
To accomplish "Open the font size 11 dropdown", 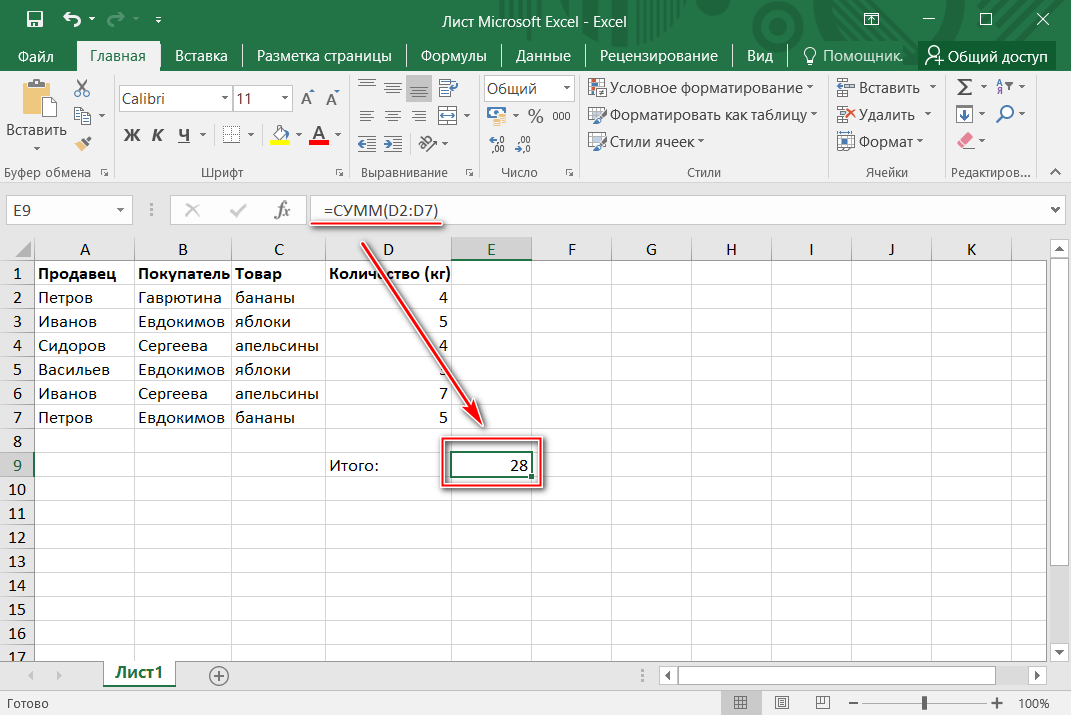I will 285,98.
